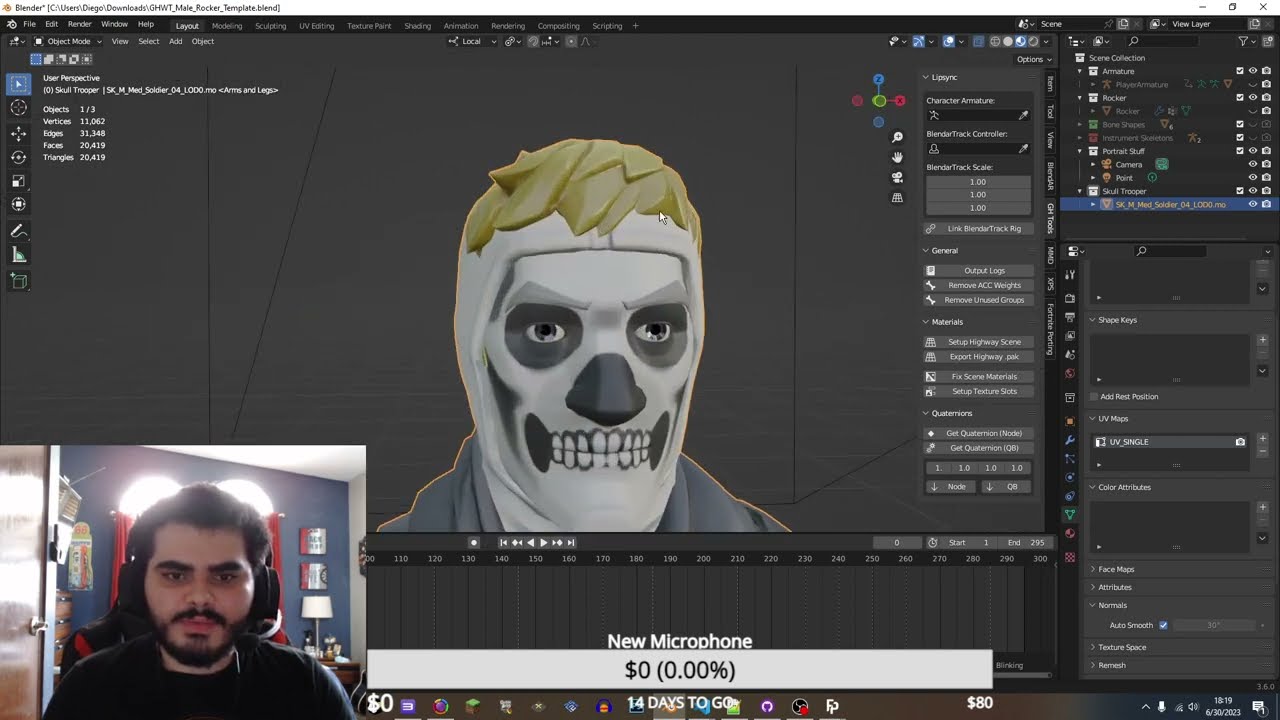Activate the Scale tool
This screenshot has width=1280, height=720.
[19, 181]
